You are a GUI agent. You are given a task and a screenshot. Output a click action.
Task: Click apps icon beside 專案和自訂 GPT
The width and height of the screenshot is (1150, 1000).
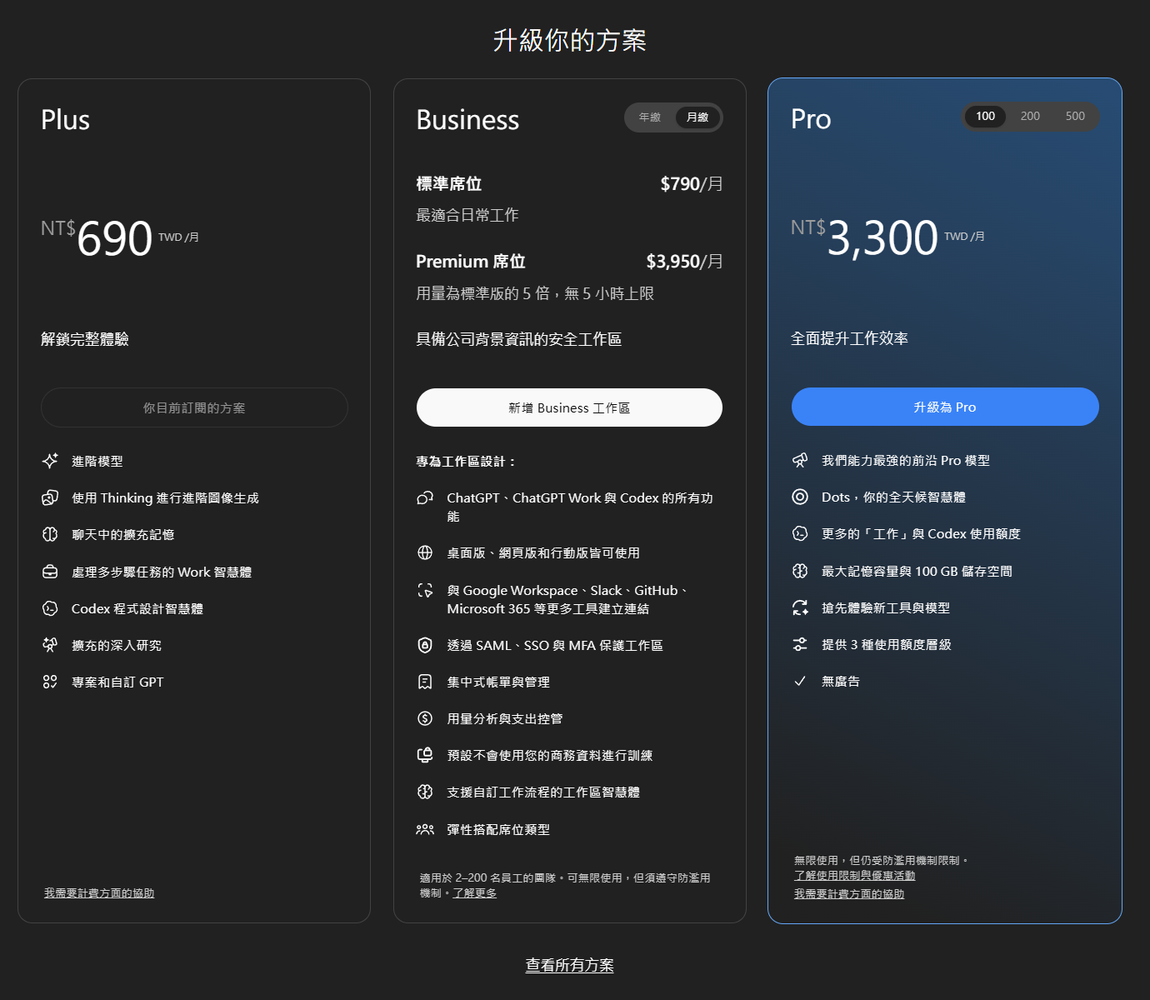click(50, 682)
